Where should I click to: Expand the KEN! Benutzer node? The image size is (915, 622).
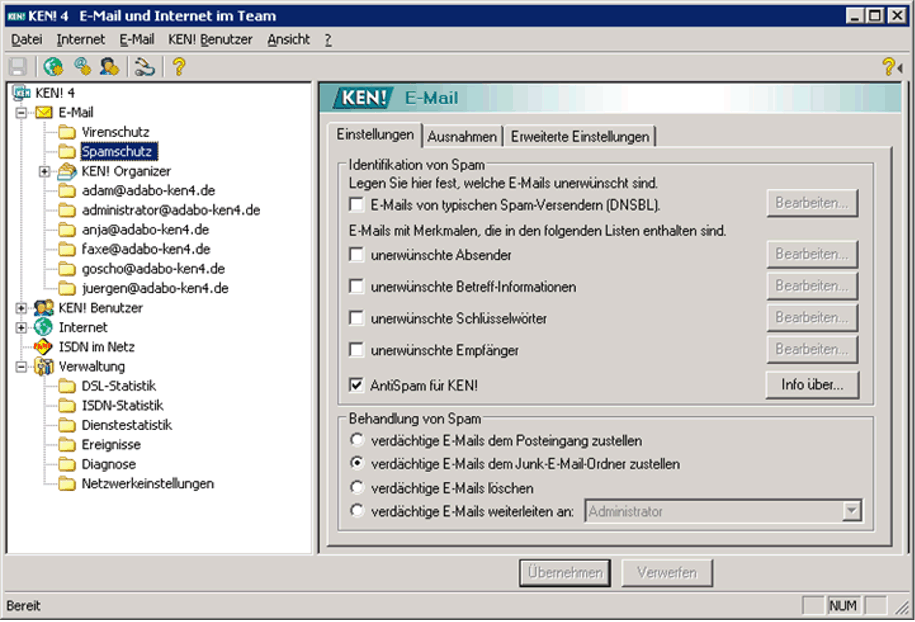[21, 308]
